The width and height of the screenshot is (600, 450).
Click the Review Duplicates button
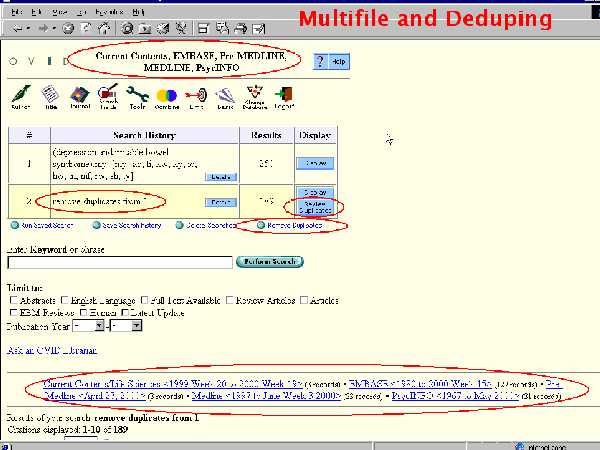(315, 207)
